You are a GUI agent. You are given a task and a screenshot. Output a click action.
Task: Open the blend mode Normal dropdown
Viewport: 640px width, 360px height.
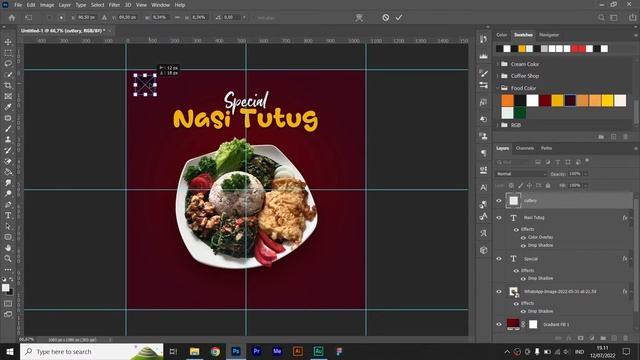[521, 174]
